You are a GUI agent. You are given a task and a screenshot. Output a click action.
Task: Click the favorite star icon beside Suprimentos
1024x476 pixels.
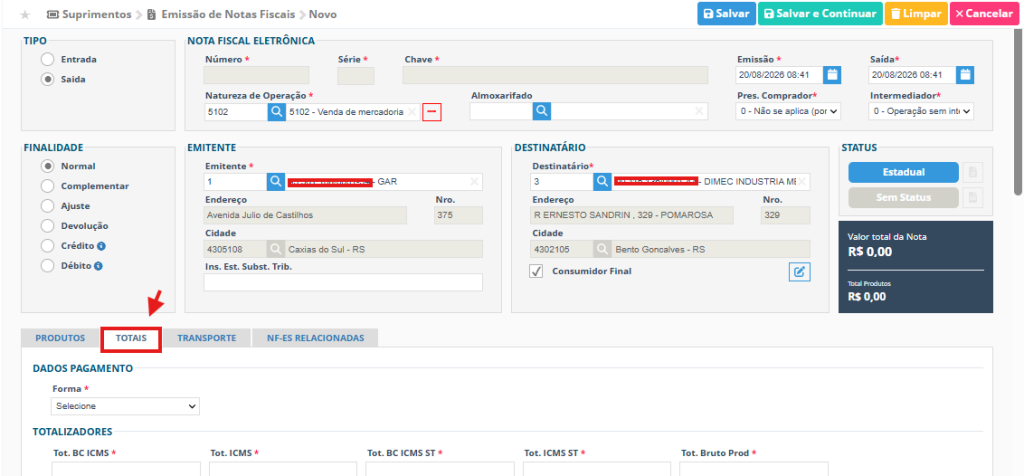25,14
